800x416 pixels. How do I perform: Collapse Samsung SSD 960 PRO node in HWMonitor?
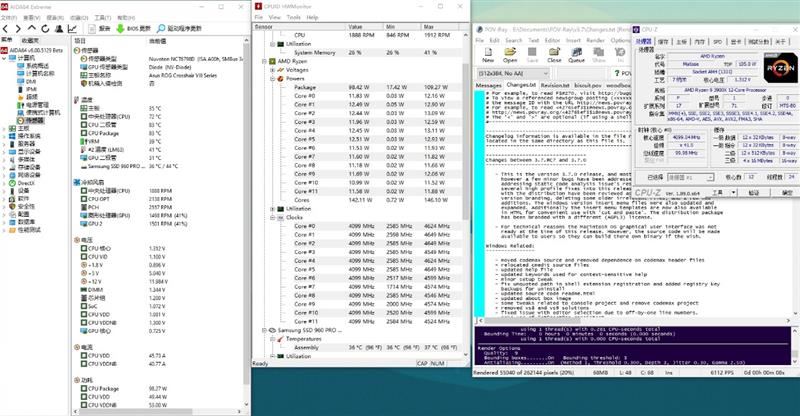(x=264, y=330)
